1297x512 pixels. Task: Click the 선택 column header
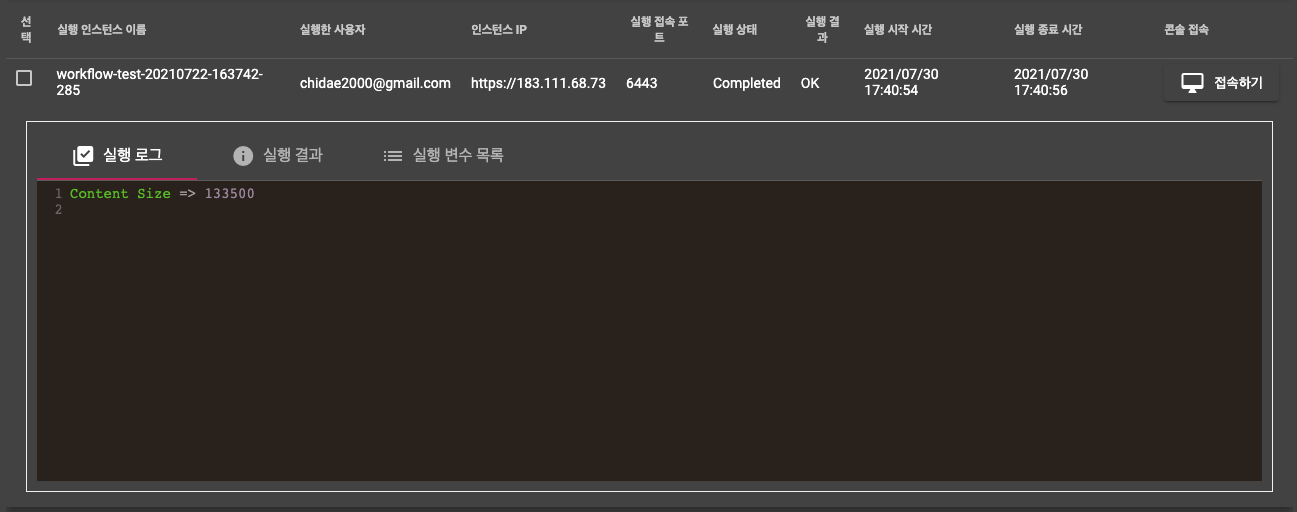(x=26, y=29)
